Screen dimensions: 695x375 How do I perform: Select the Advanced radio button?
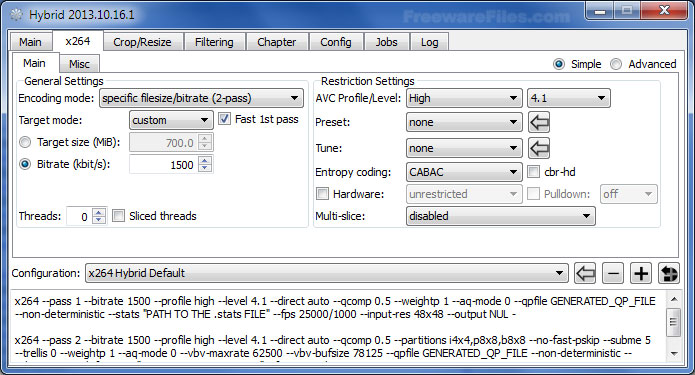click(x=616, y=64)
